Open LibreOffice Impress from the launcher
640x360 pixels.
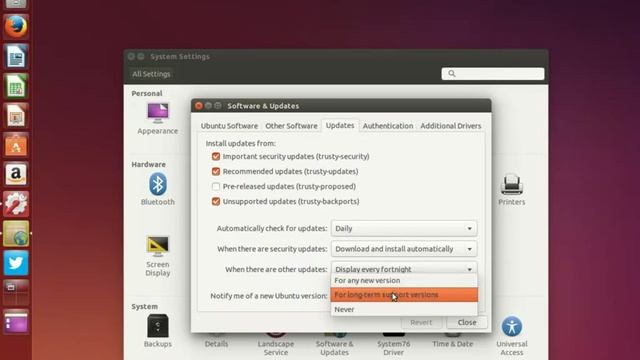16,116
